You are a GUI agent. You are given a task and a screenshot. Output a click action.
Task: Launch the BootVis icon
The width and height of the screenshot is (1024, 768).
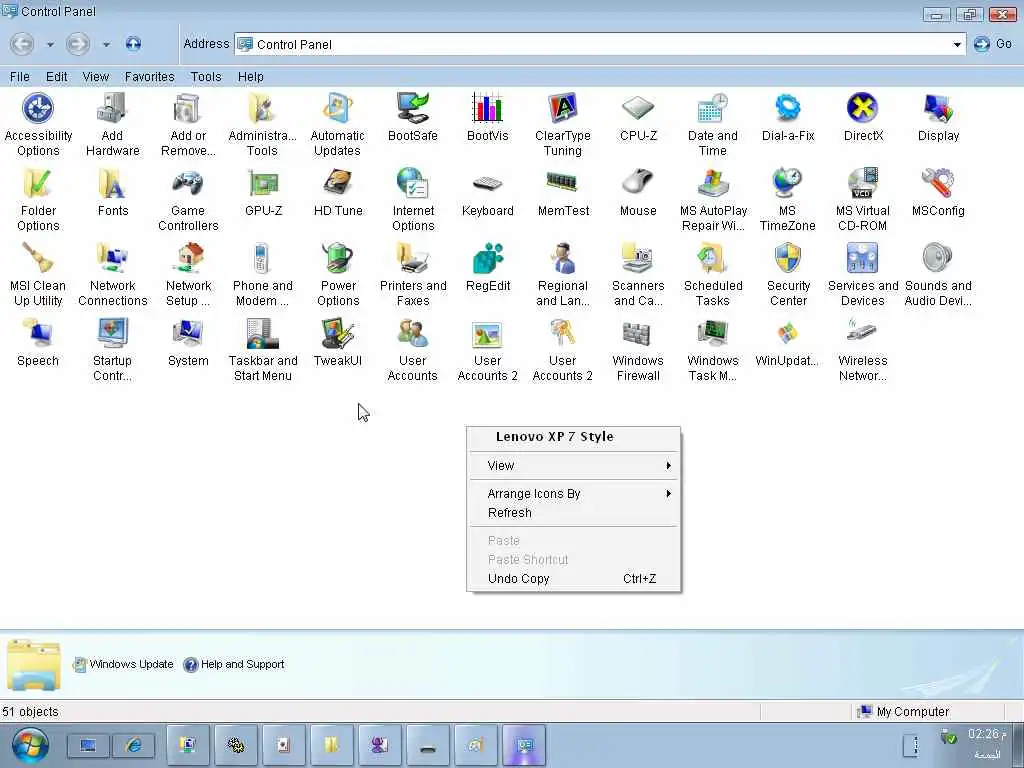pos(488,108)
